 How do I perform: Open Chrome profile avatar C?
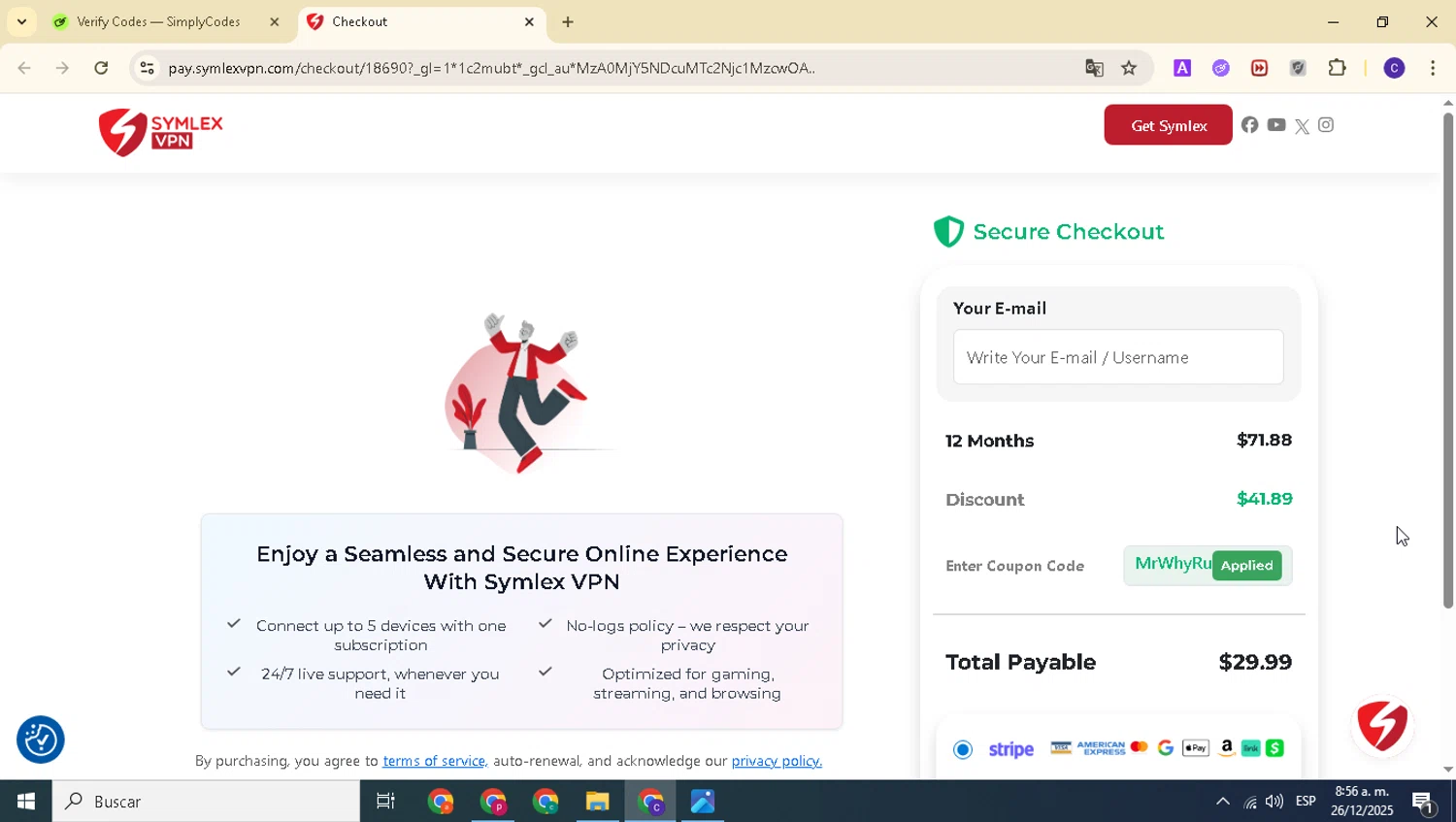click(x=1394, y=68)
